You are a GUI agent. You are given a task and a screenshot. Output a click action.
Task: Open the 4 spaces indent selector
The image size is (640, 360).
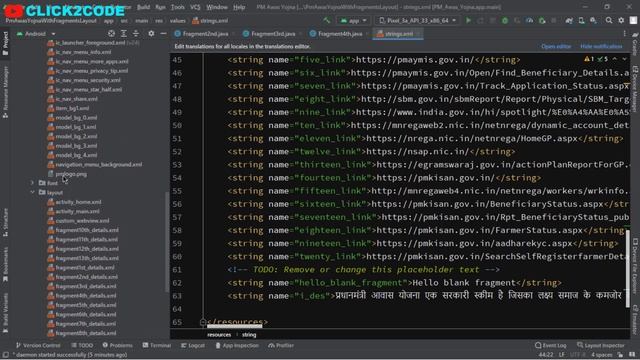click(602, 355)
